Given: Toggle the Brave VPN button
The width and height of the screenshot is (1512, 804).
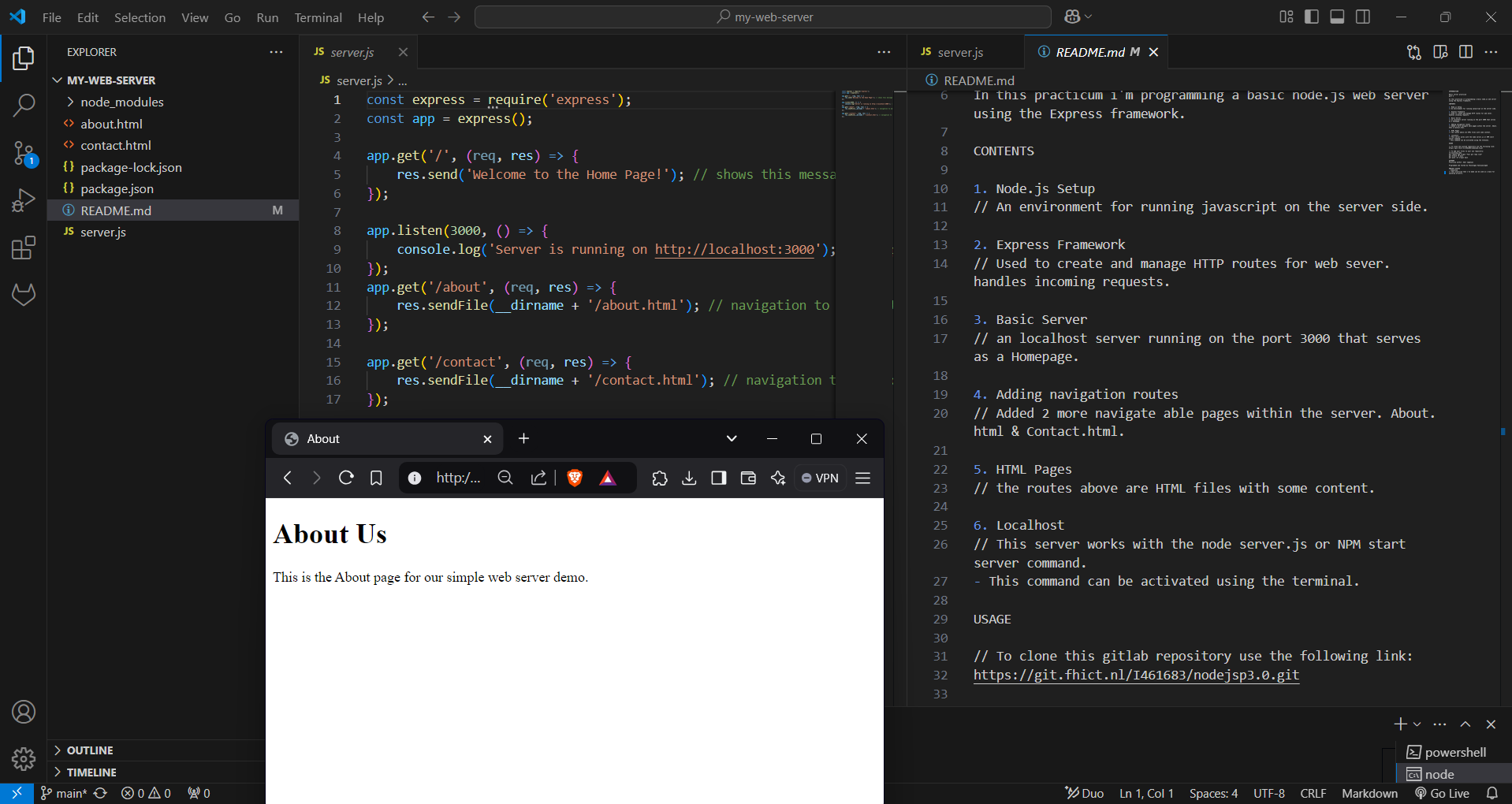Looking at the screenshot, I should coord(820,478).
